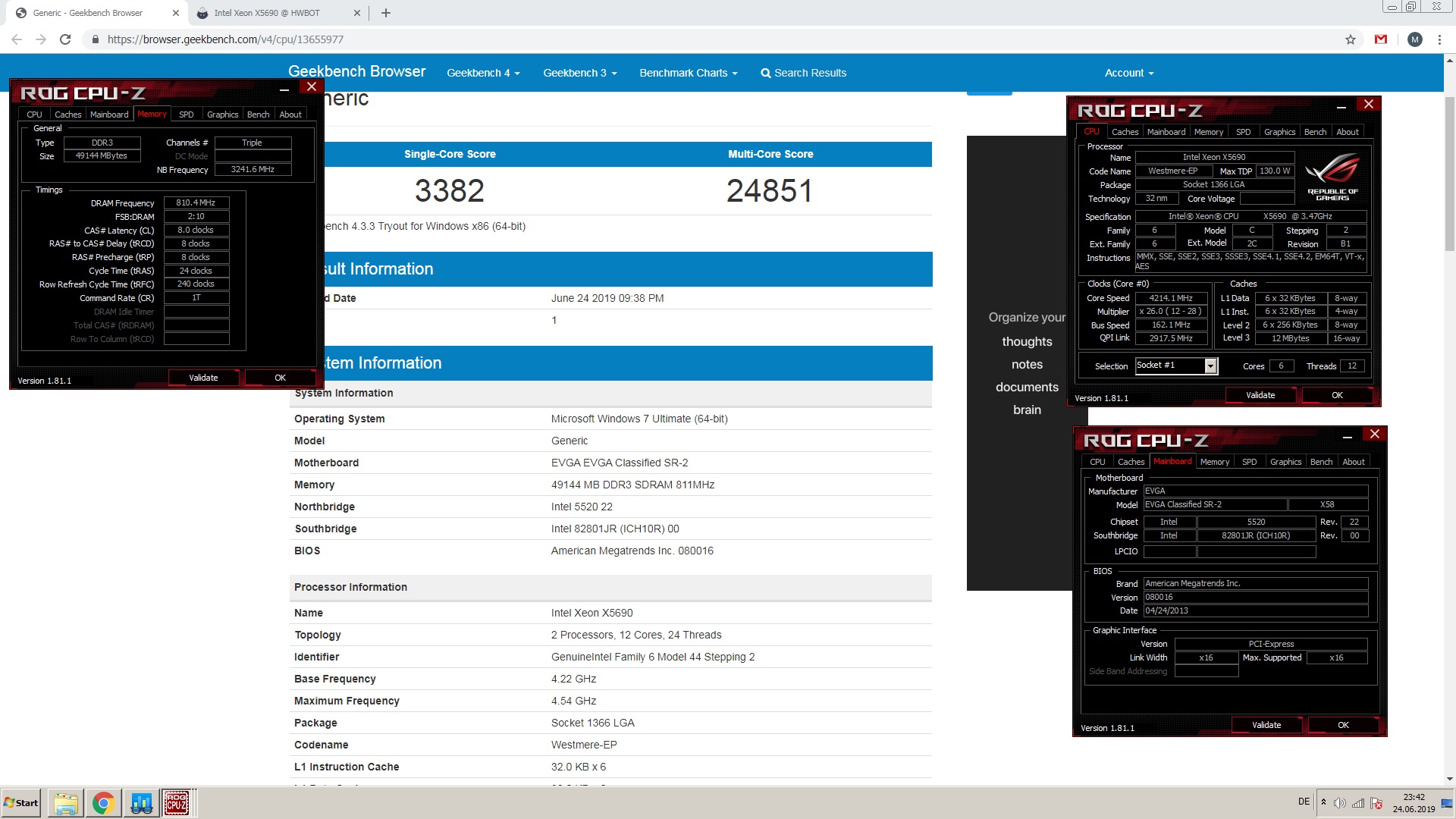Screen dimensions: 1456x819
Task: Select SPD tab in Memory CPU-Z window
Action: (x=186, y=115)
